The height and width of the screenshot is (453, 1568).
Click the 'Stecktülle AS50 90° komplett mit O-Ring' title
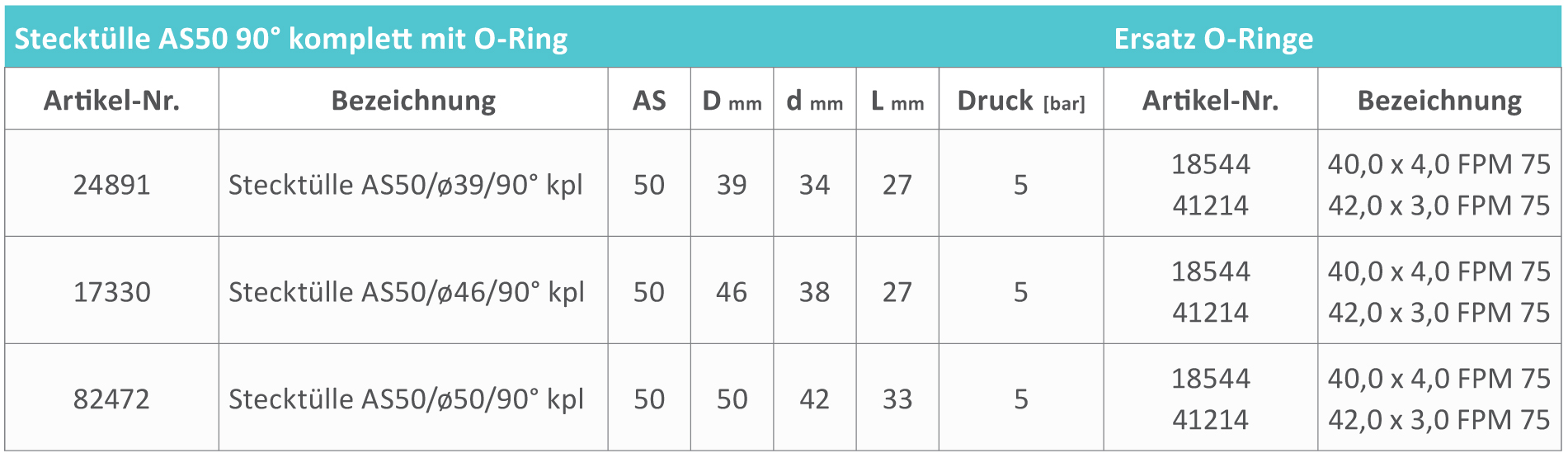pos(291,39)
